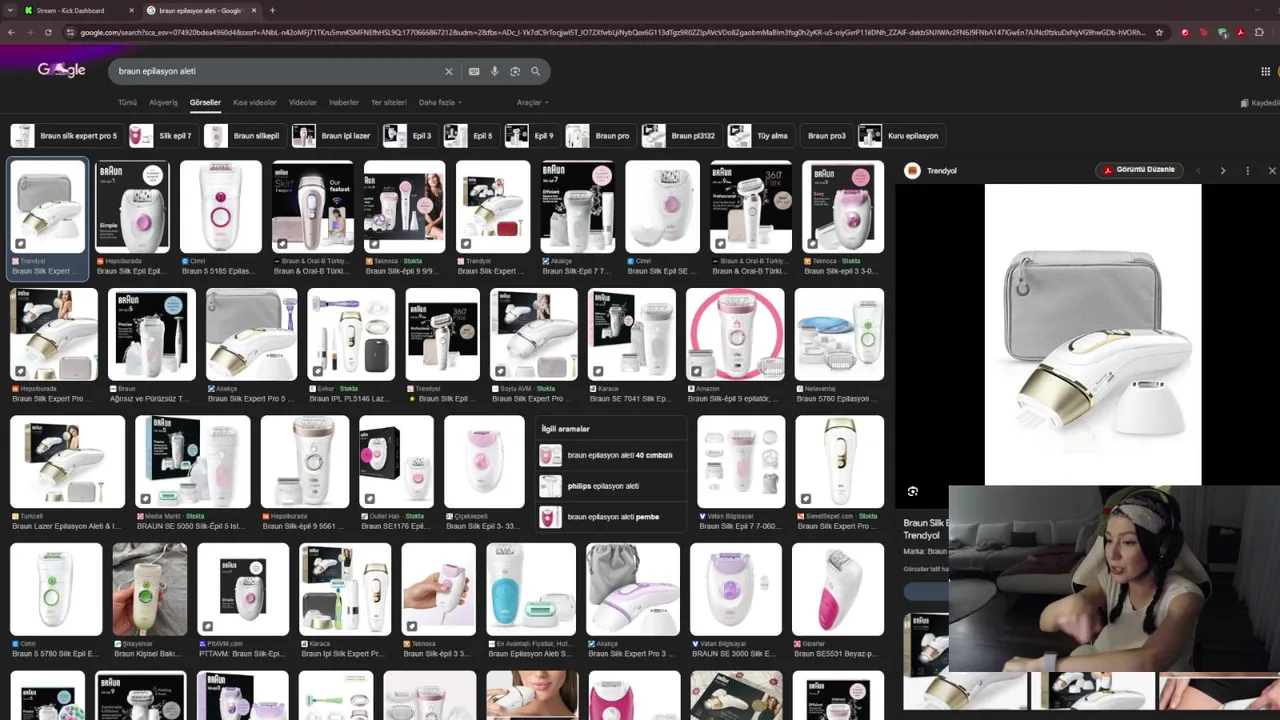Open the Yer siteleri tab
Image resolution: width=1280 pixels, height=720 pixels.
pos(389,102)
